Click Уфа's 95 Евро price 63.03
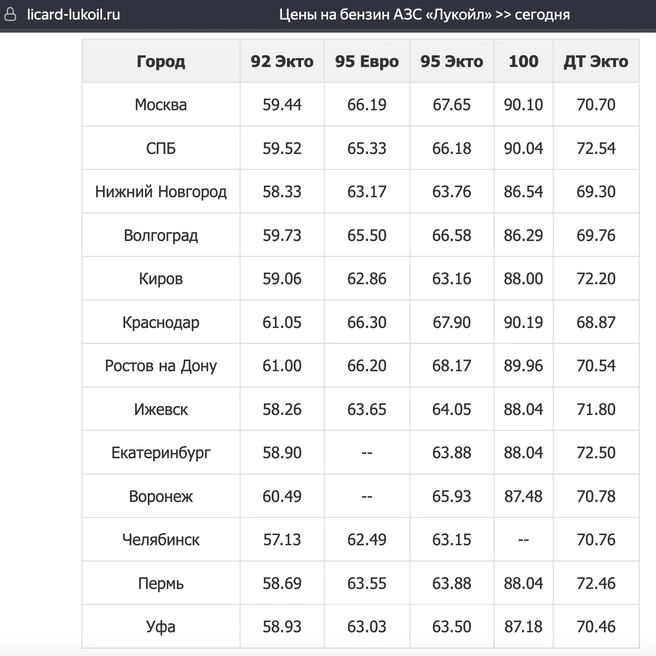The height and width of the screenshot is (656, 656). click(367, 627)
